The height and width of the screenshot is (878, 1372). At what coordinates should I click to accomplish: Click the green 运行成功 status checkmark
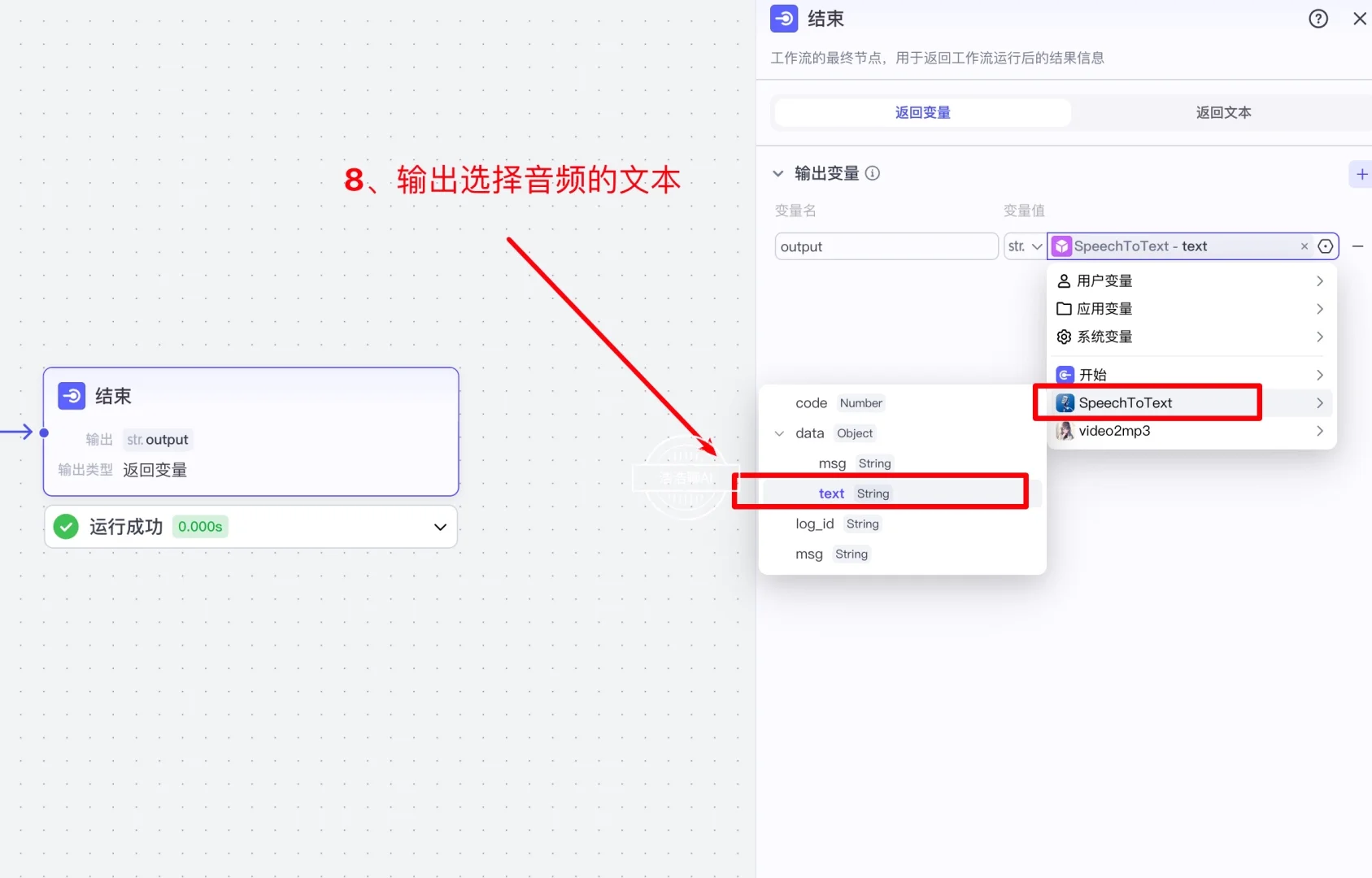click(x=65, y=526)
